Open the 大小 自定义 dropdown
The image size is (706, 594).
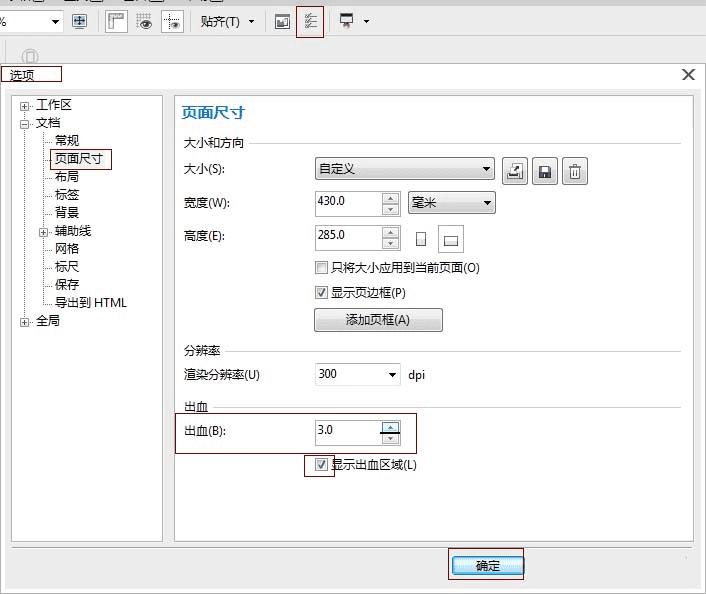(x=405, y=169)
